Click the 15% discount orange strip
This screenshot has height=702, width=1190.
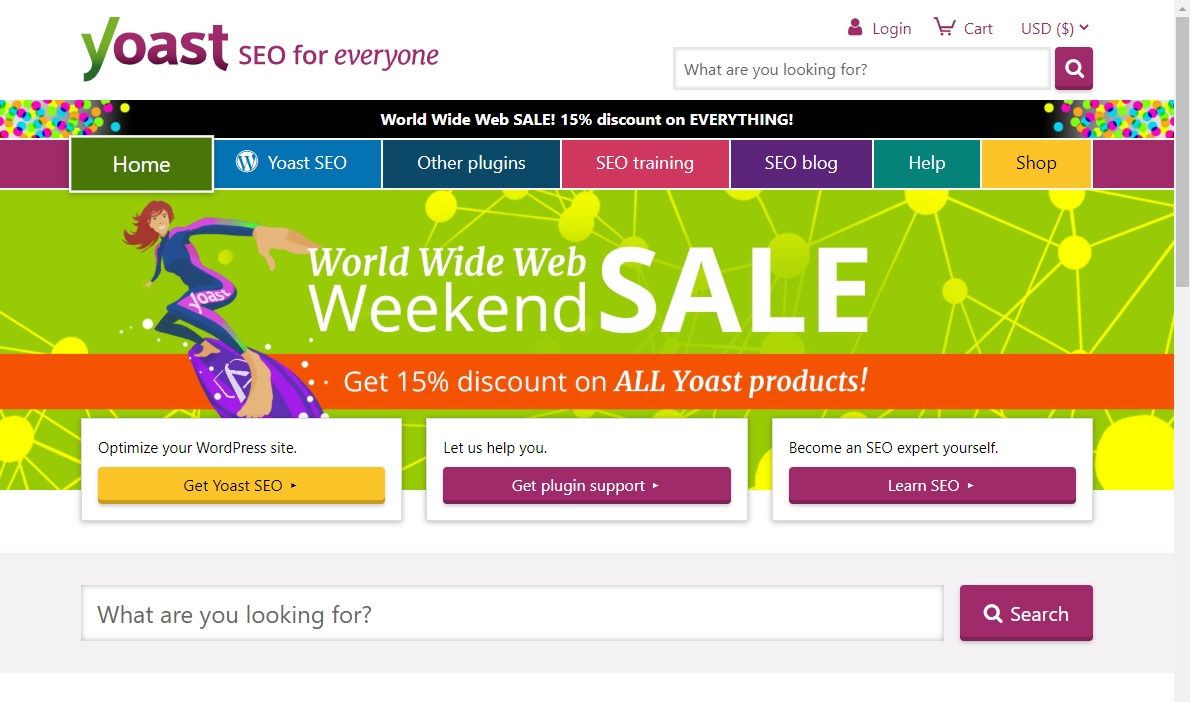pos(587,381)
